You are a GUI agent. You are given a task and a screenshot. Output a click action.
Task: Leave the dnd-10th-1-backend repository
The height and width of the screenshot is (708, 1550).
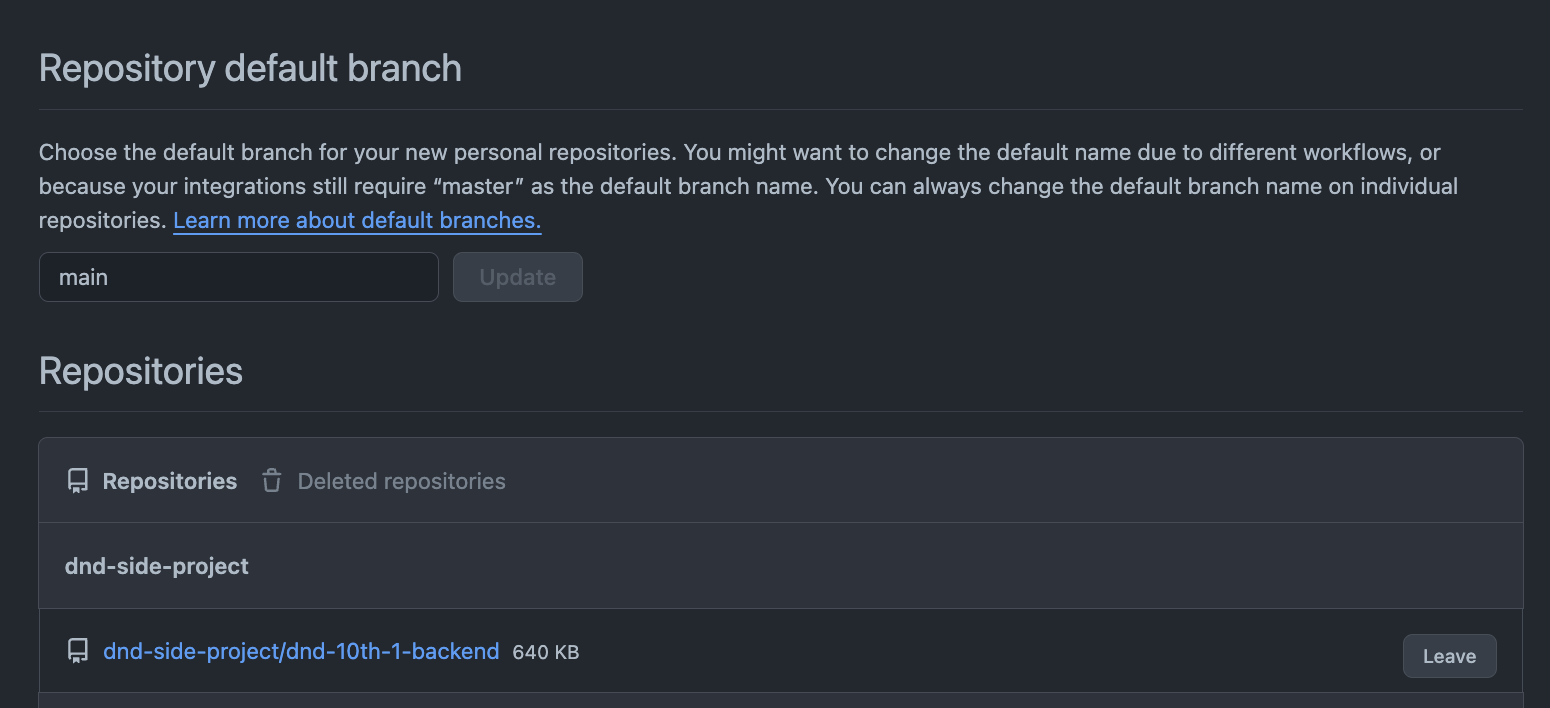[1449, 656]
